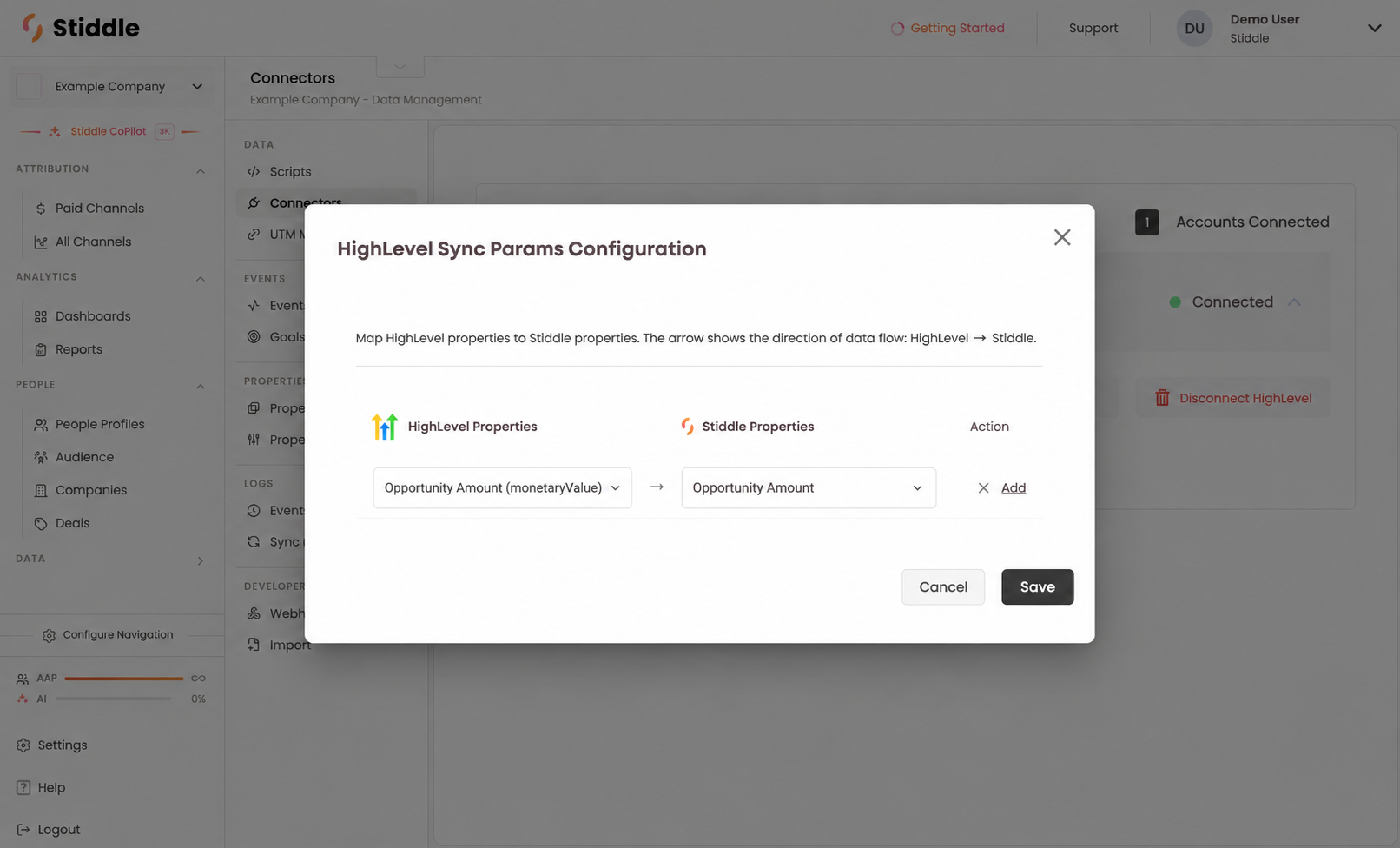This screenshot has height=848, width=1400.
Task: Open All Channels
Action: click(x=93, y=242)
